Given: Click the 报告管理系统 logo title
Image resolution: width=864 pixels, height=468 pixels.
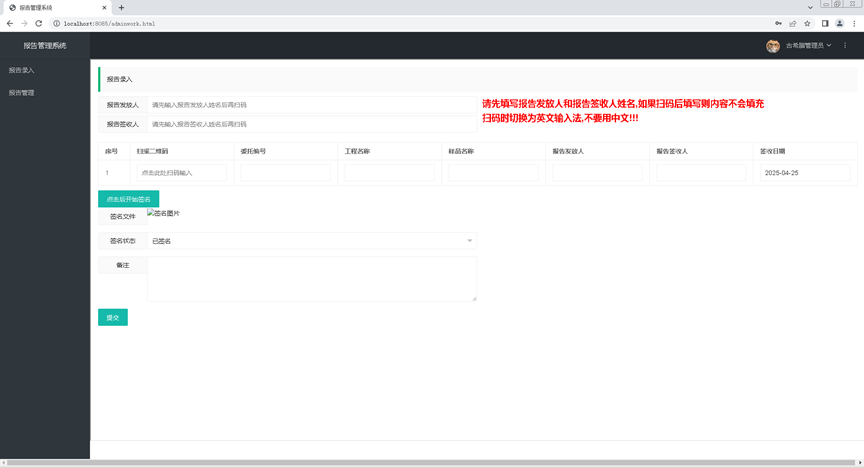Looking at the screenshot, I should 45,46.
